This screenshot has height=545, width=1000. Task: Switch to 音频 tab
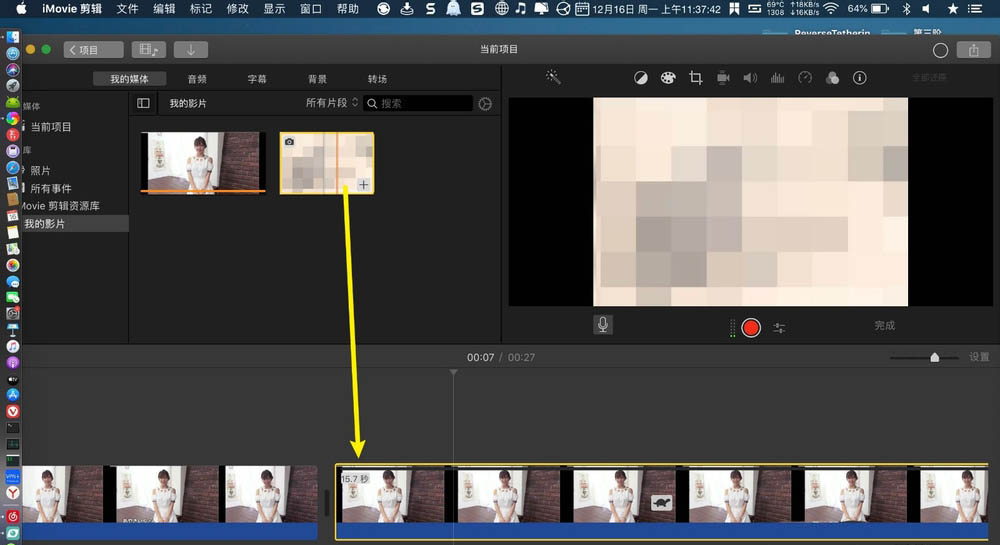tap(197, 79)
